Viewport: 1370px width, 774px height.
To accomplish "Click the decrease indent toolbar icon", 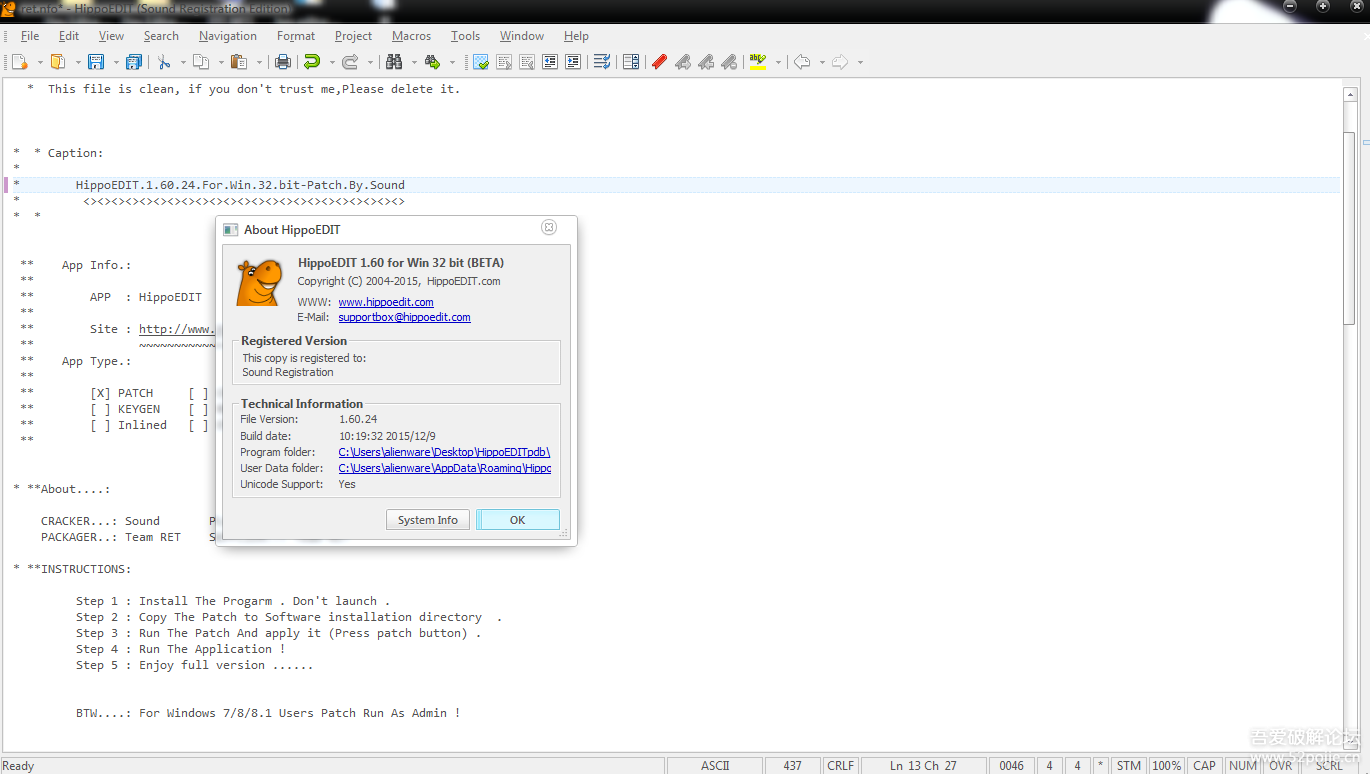I will coord(550,62).
